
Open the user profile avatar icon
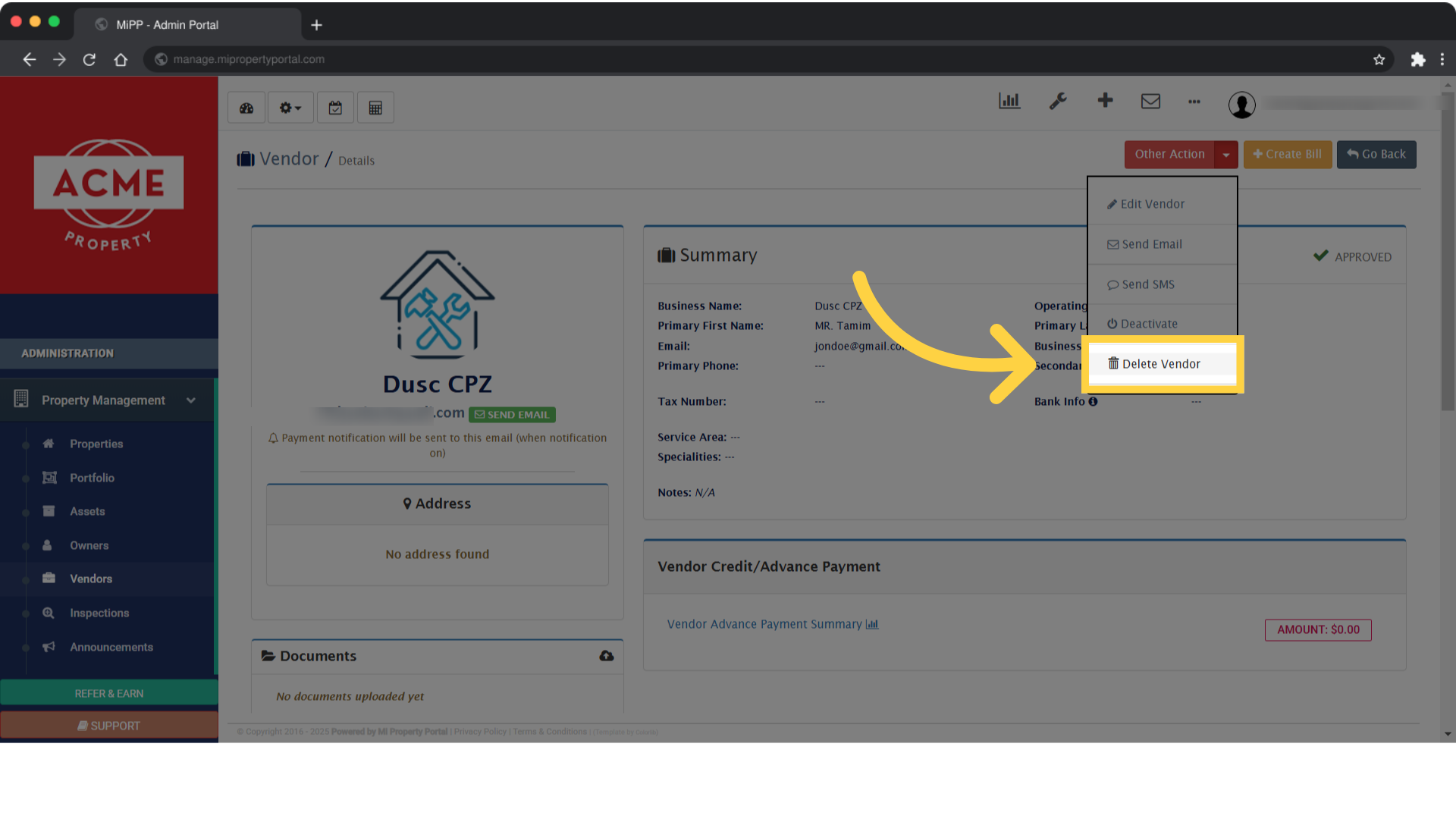(1241, 105)
